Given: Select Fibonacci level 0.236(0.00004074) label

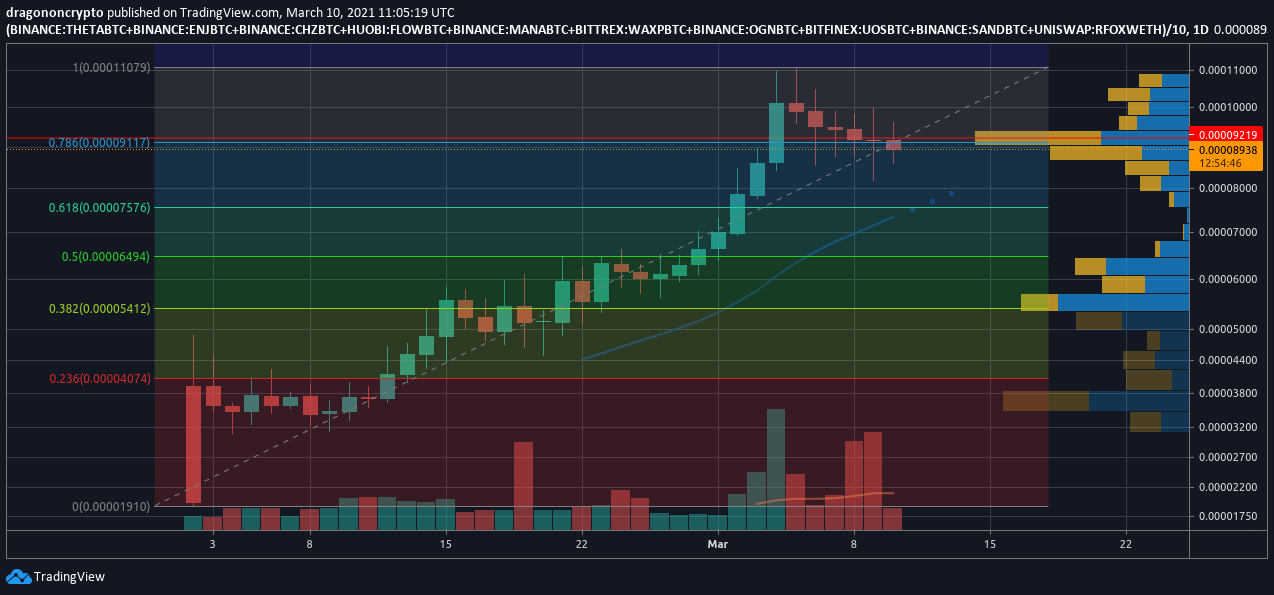Looking at the screenshot, I should 99,379.
